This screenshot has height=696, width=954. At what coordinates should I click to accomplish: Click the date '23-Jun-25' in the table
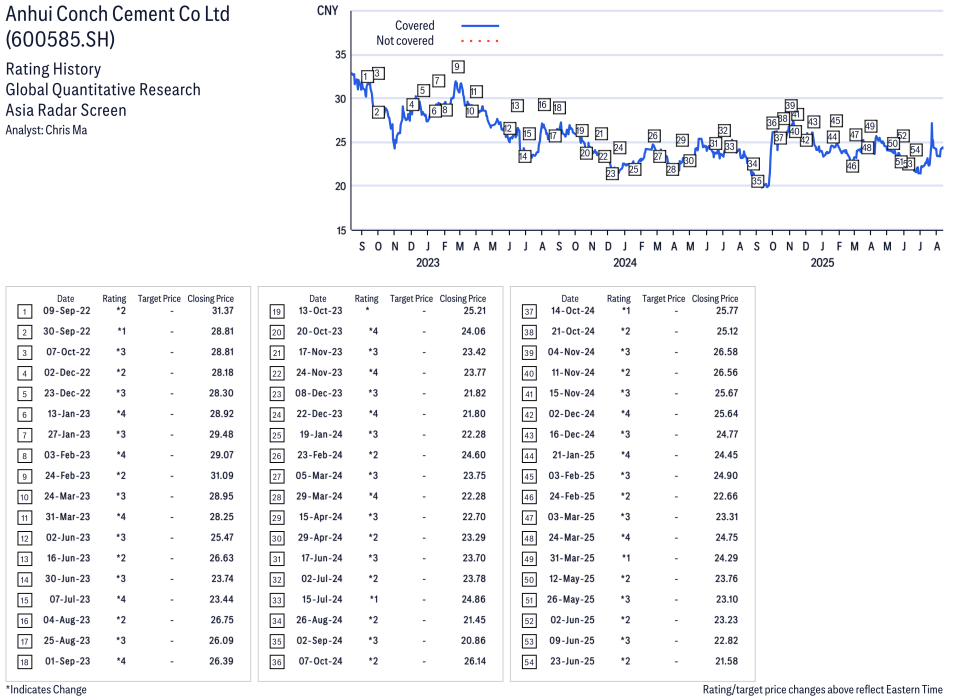coord(572,661)
